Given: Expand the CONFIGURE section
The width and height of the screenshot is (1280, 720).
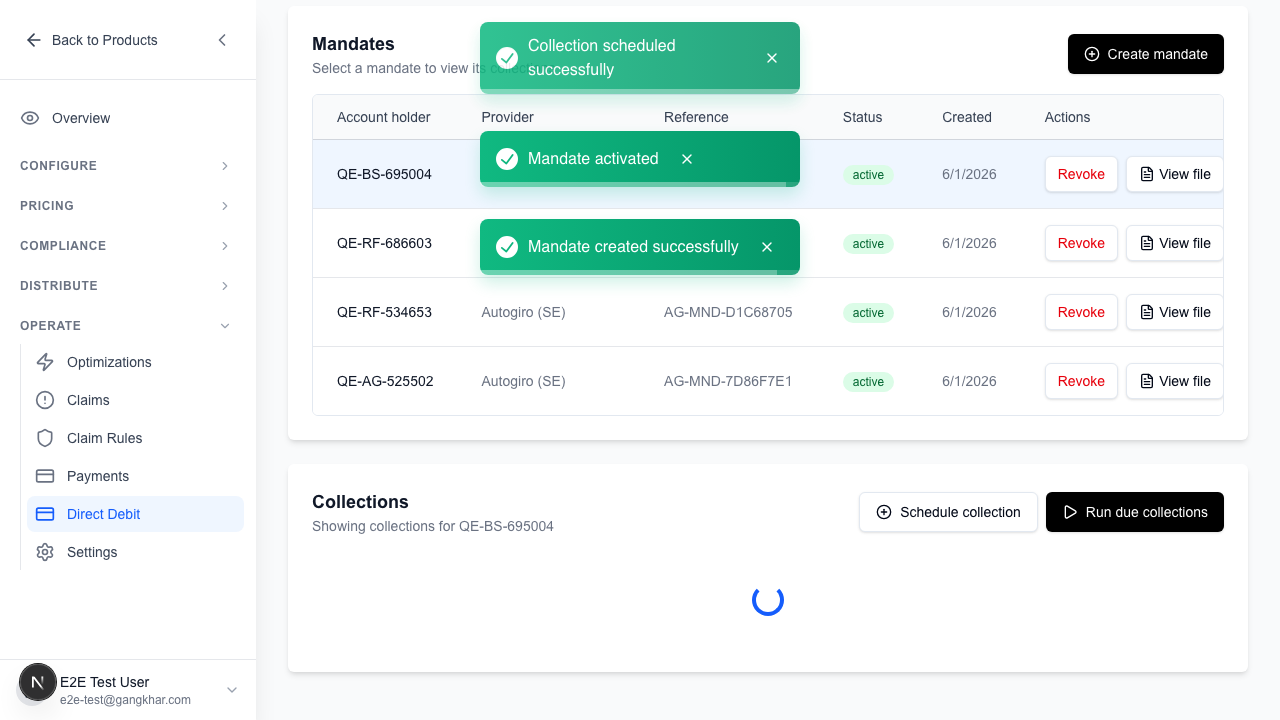Looking at the screenshot, I should pyautogui.click(x=126, y=166).
